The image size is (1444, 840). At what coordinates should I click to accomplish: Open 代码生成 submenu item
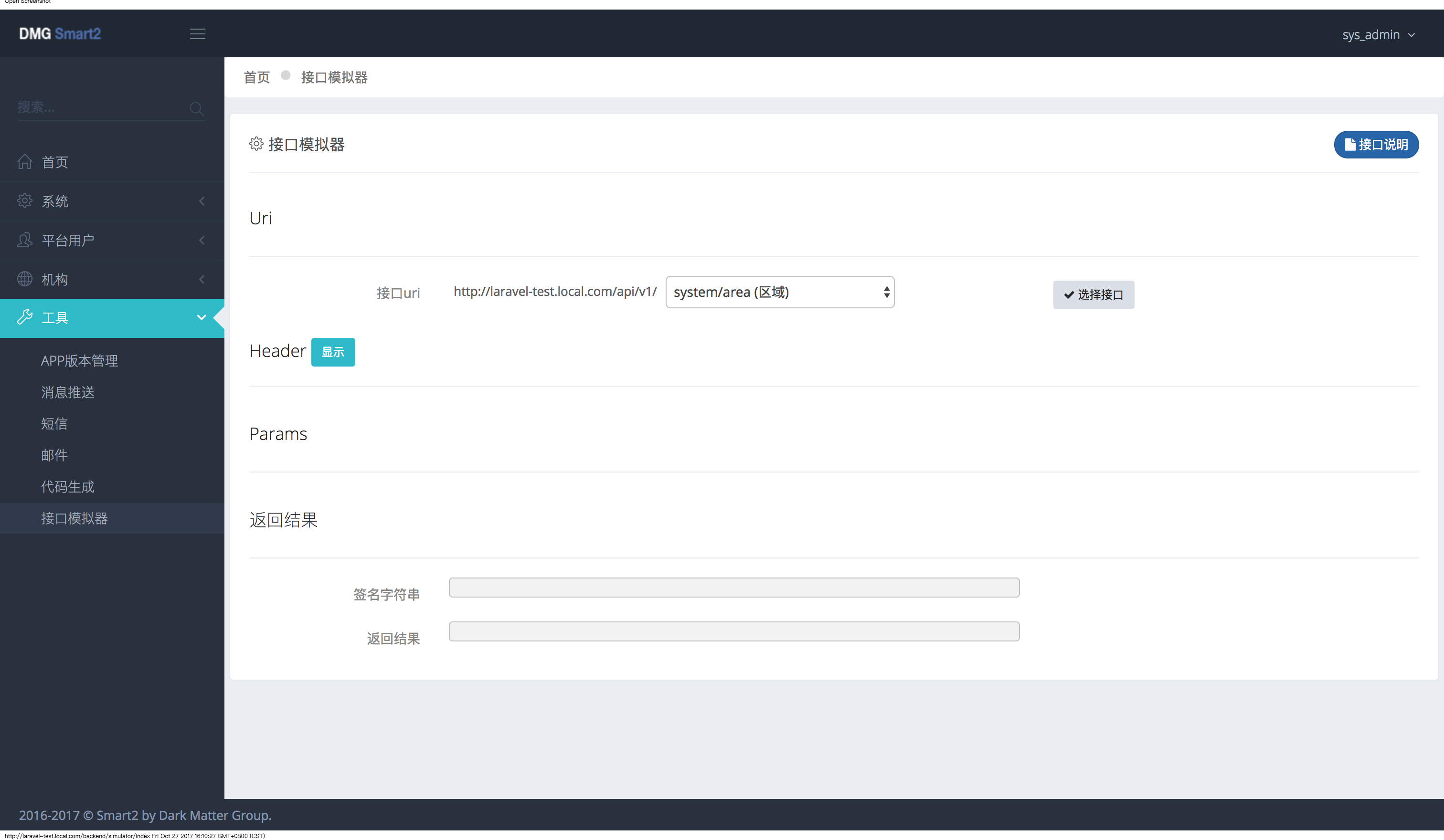coord(68,487)
